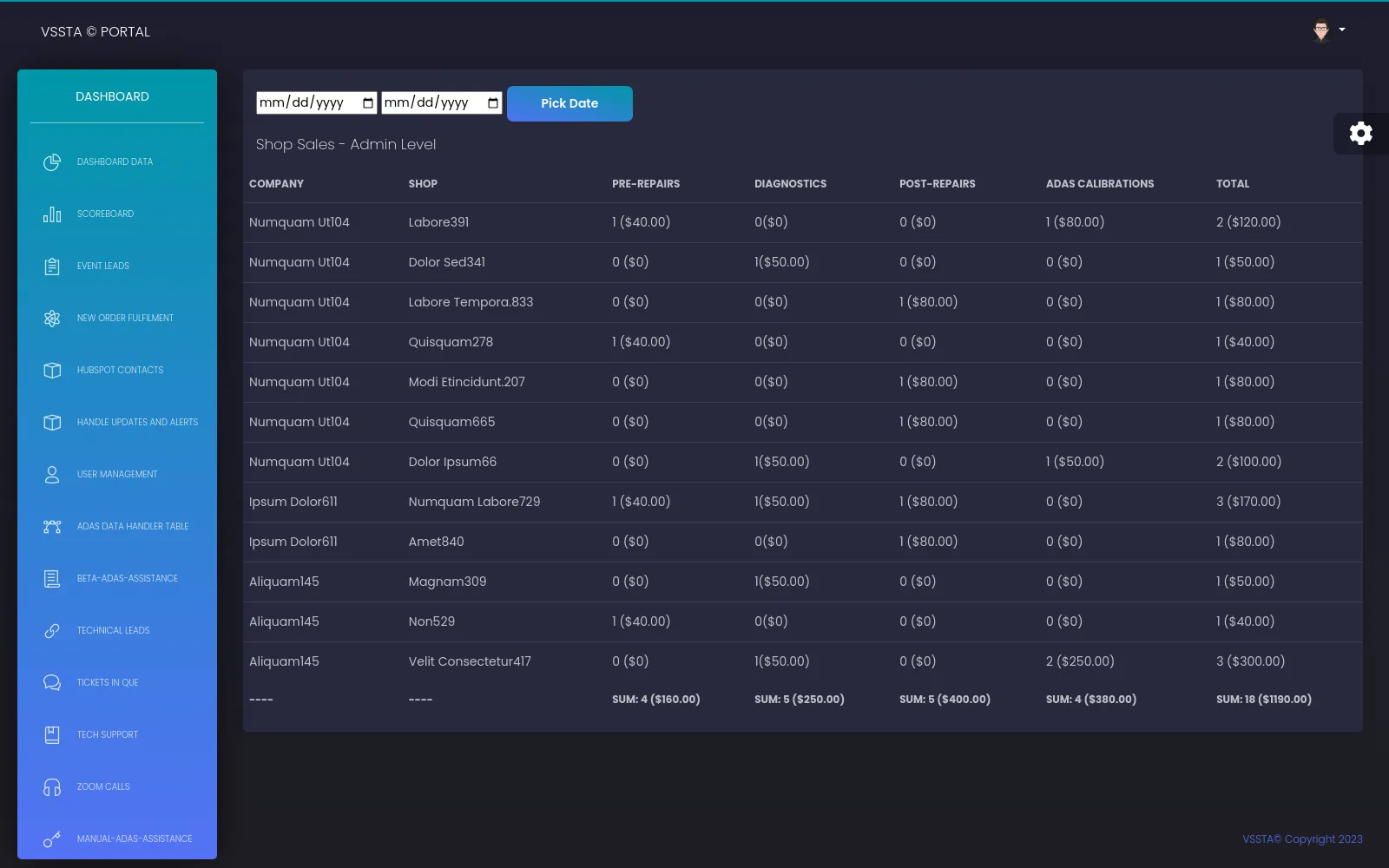Expand the profile dropdown caret
This screenshot has height=868, width=1389.
(x=1342, y=30)
